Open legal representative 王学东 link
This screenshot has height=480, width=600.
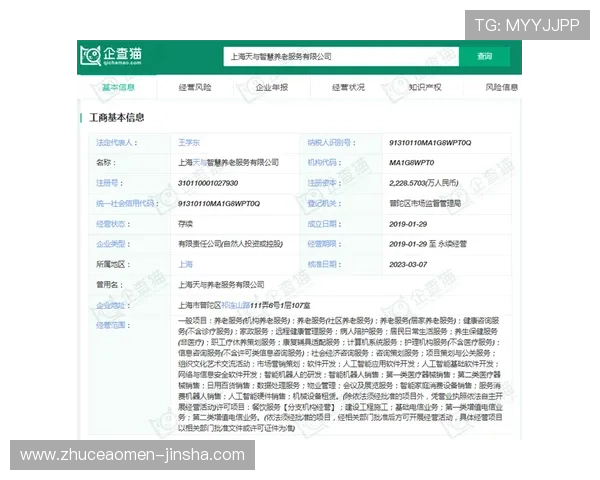189,143
